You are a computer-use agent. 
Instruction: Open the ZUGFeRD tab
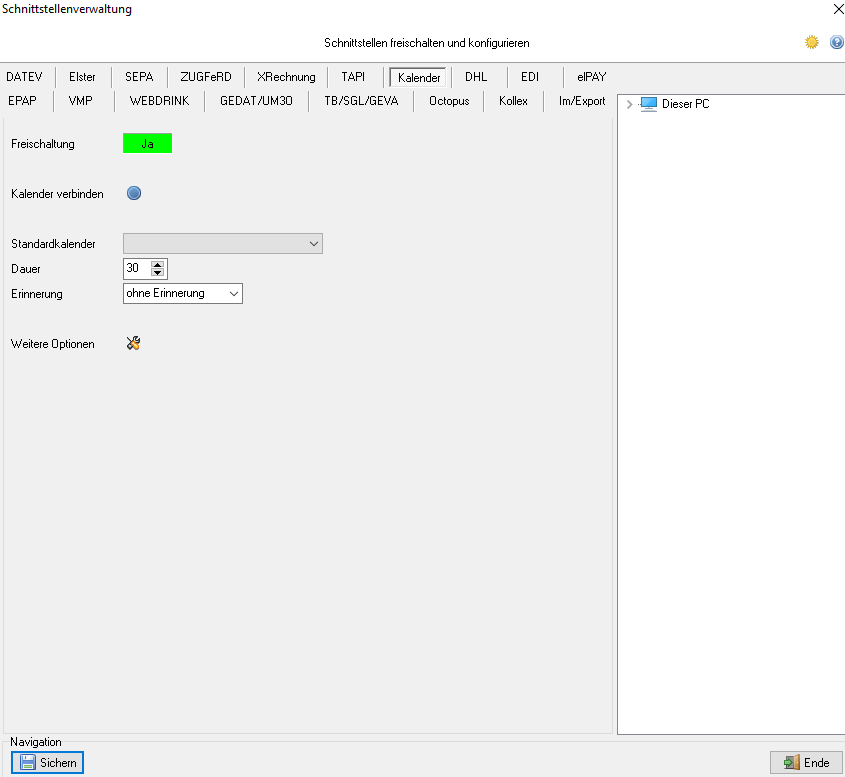click(206, 77)
